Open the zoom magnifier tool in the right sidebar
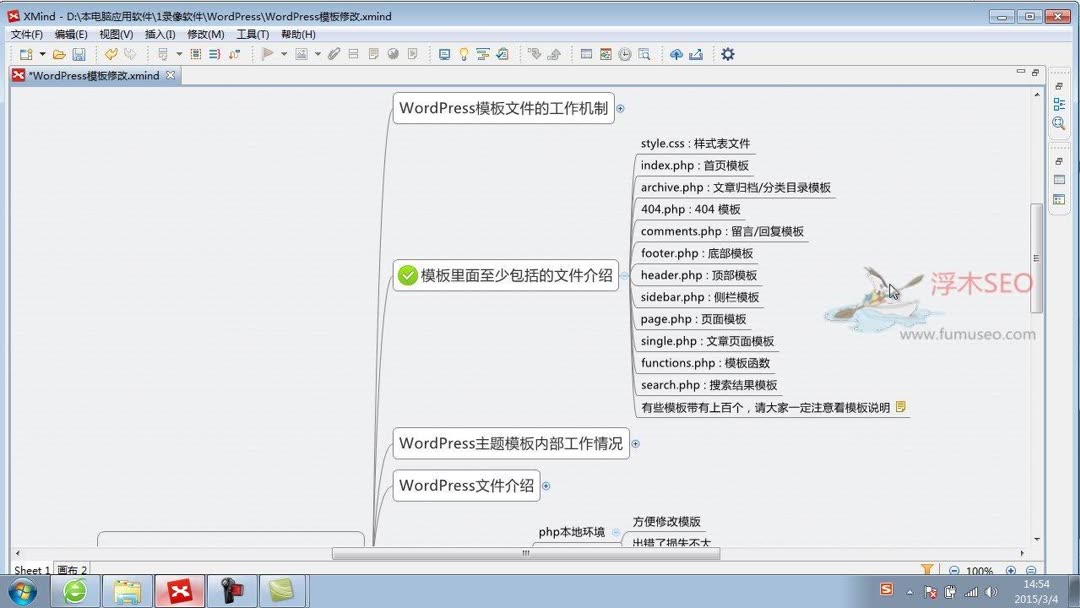 pyautogui.click(x=1060, y=124)
